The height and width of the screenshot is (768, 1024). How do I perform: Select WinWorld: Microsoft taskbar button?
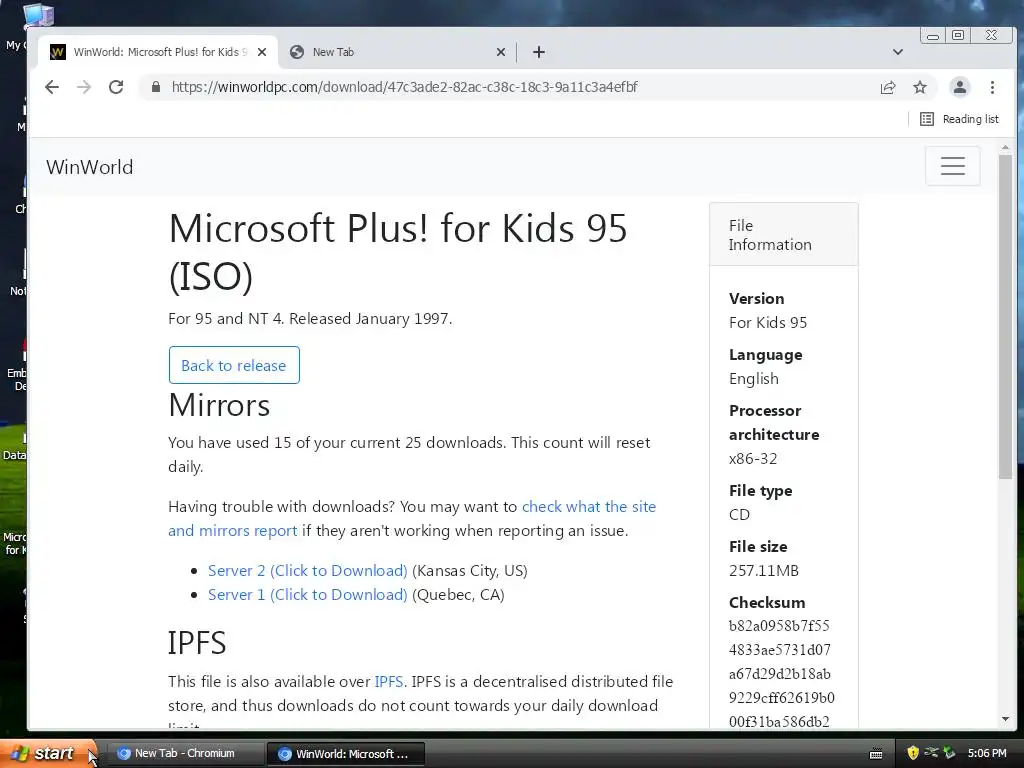[x=346, y=754]
